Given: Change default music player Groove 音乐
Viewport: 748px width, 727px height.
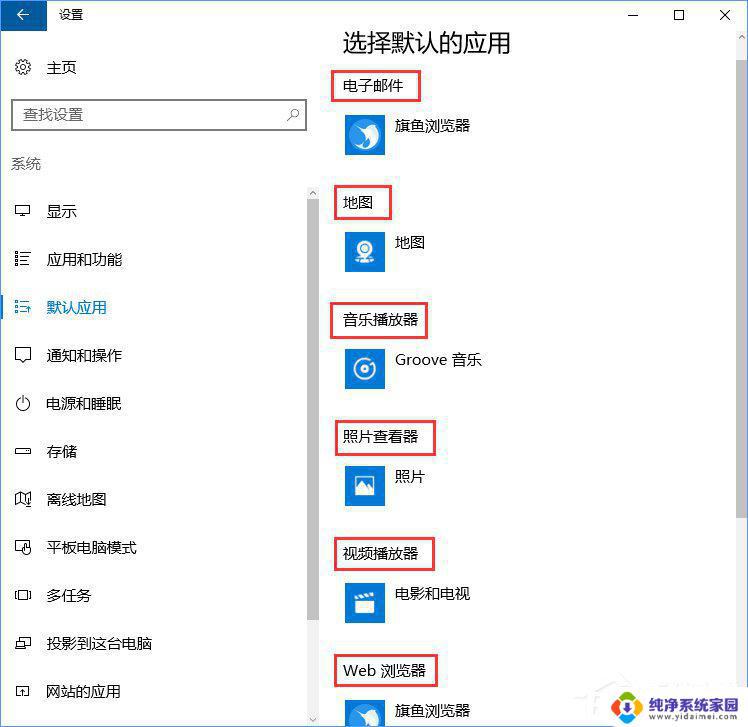Looking at the screenshot, I should (x=438, y=360).
